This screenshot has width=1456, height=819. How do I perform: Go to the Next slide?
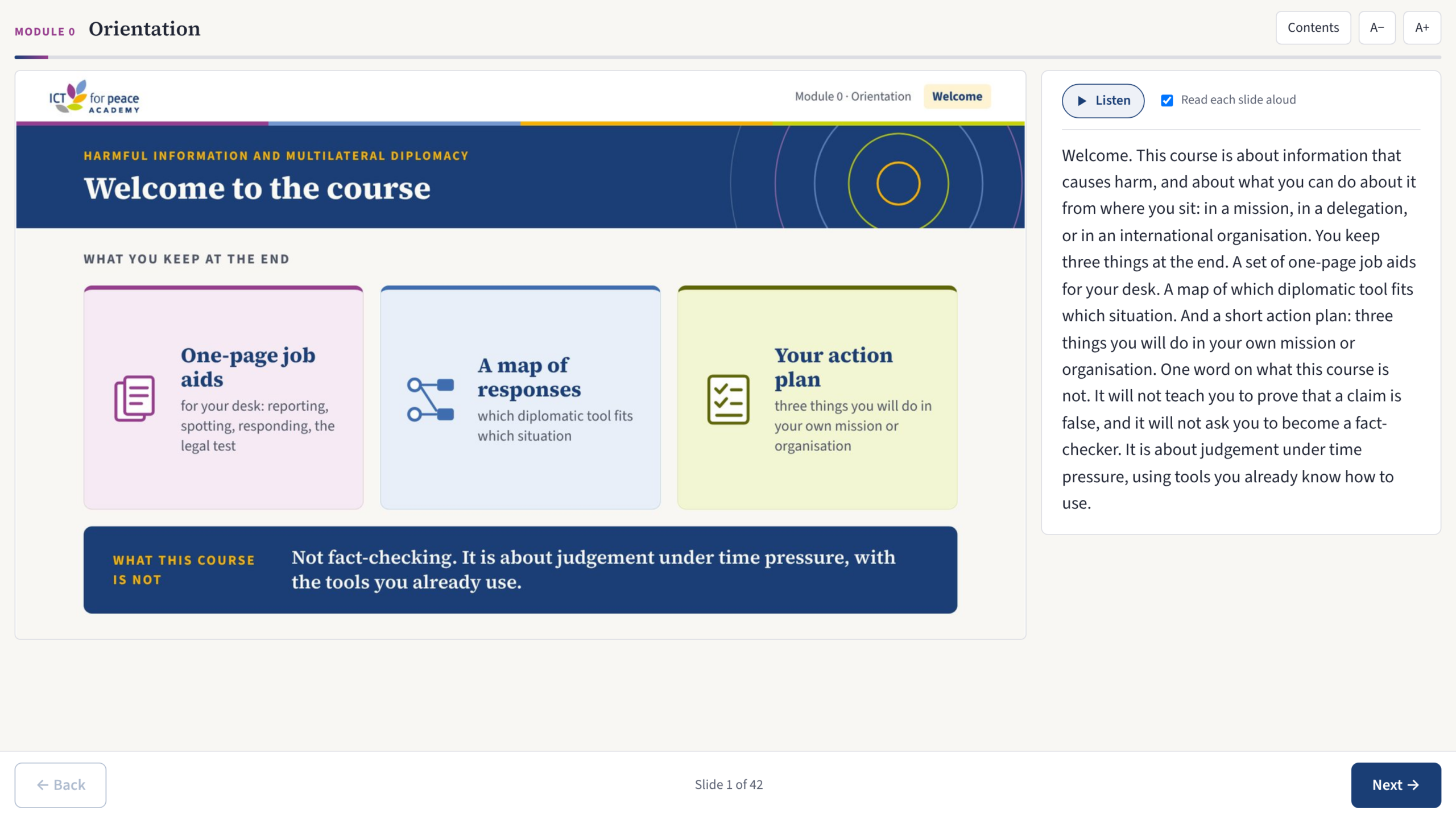(x=1396, y=785)
